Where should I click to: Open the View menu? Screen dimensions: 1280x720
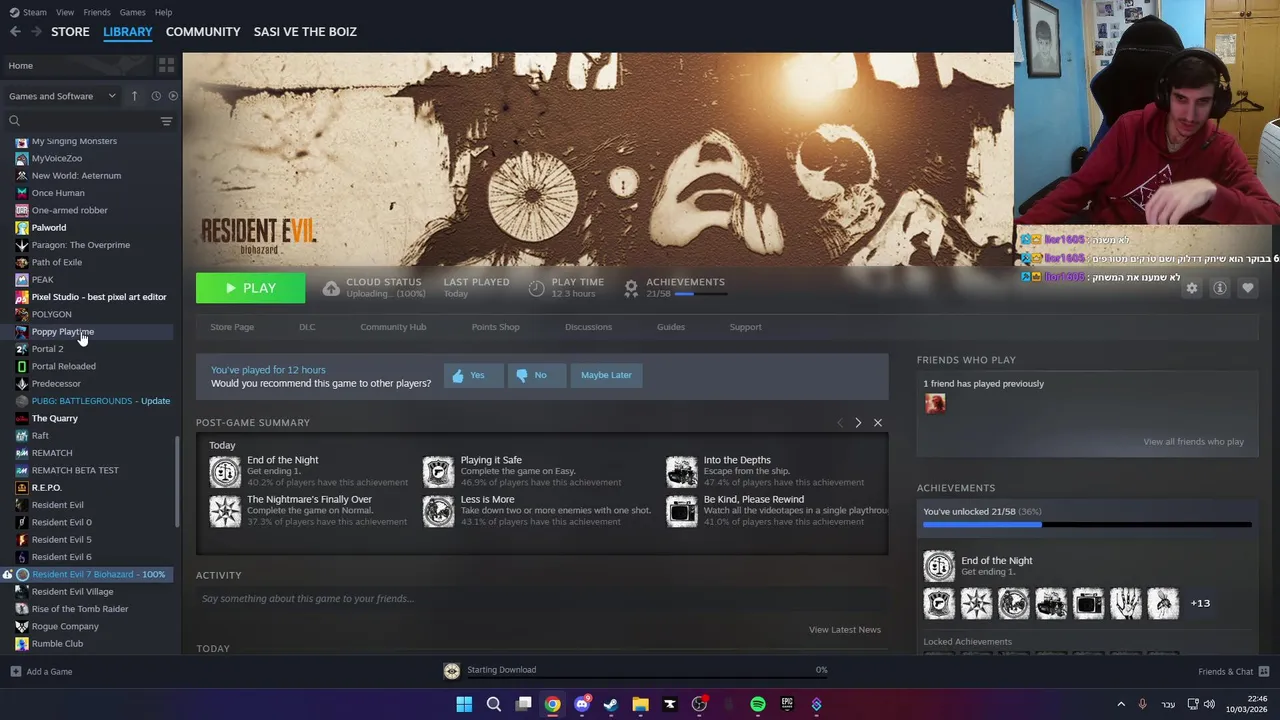[x=65, y=12]
